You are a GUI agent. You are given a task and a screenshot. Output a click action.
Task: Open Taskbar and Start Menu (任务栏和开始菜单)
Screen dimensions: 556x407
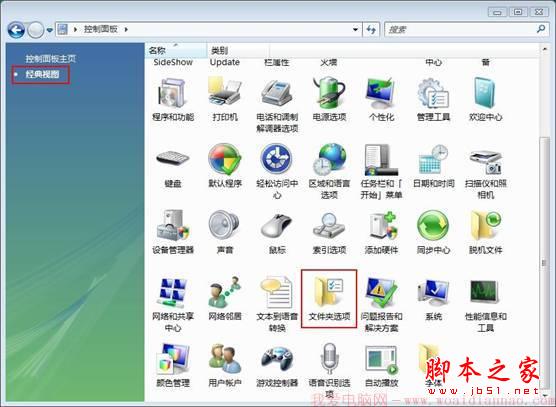click(381, 172)
